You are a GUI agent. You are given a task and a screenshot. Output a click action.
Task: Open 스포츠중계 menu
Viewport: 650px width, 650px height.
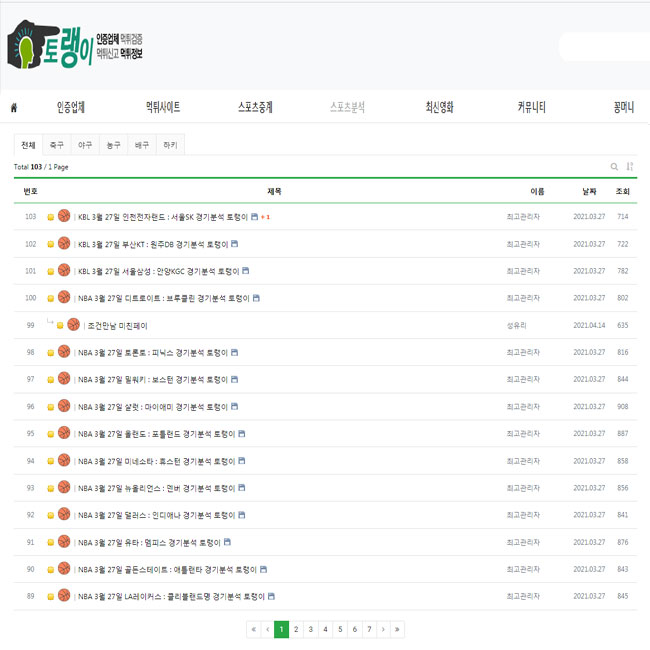pos(255,107)
